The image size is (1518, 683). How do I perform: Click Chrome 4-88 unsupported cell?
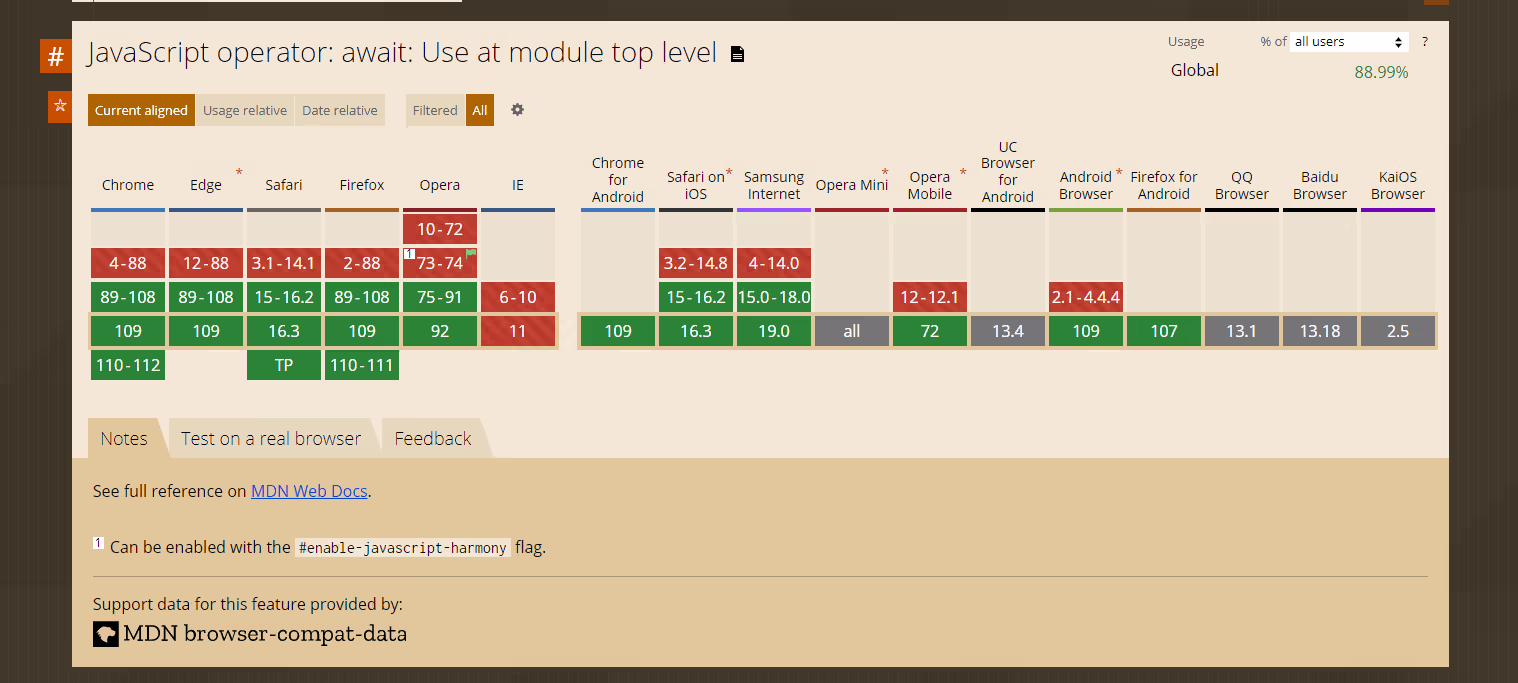(128, 263)
